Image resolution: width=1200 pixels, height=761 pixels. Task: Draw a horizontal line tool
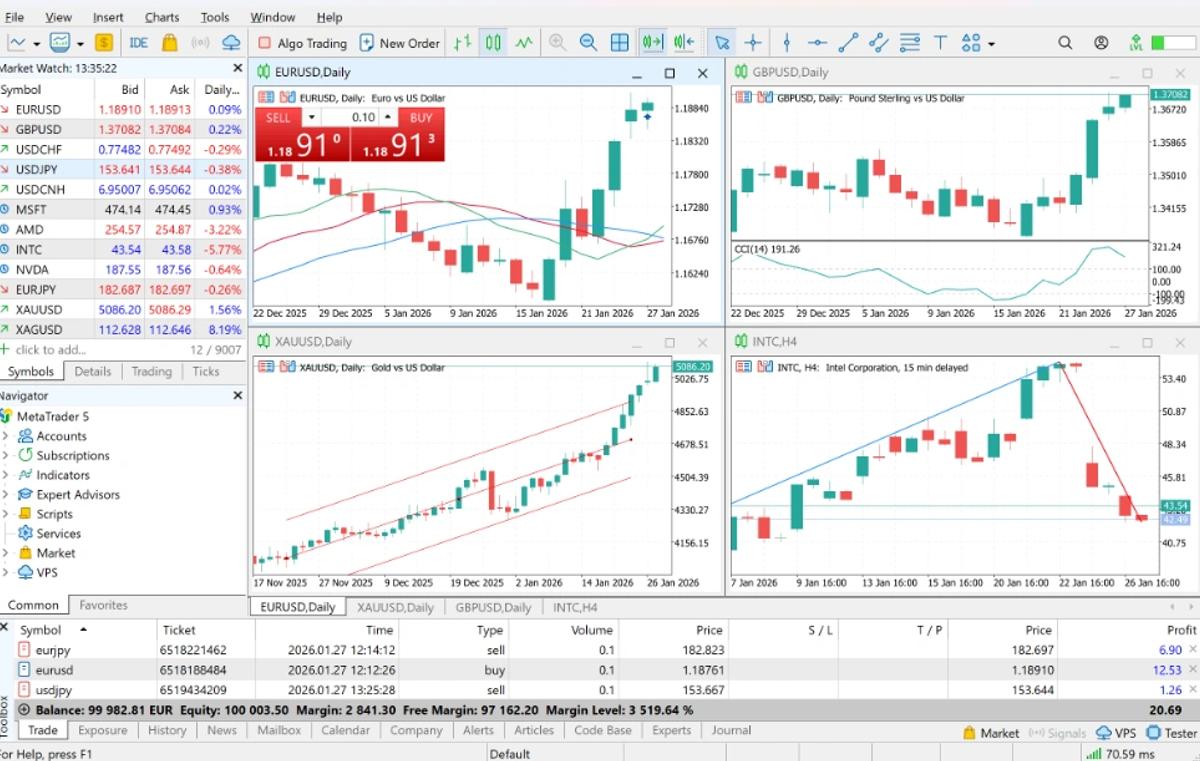coord(817,43)
